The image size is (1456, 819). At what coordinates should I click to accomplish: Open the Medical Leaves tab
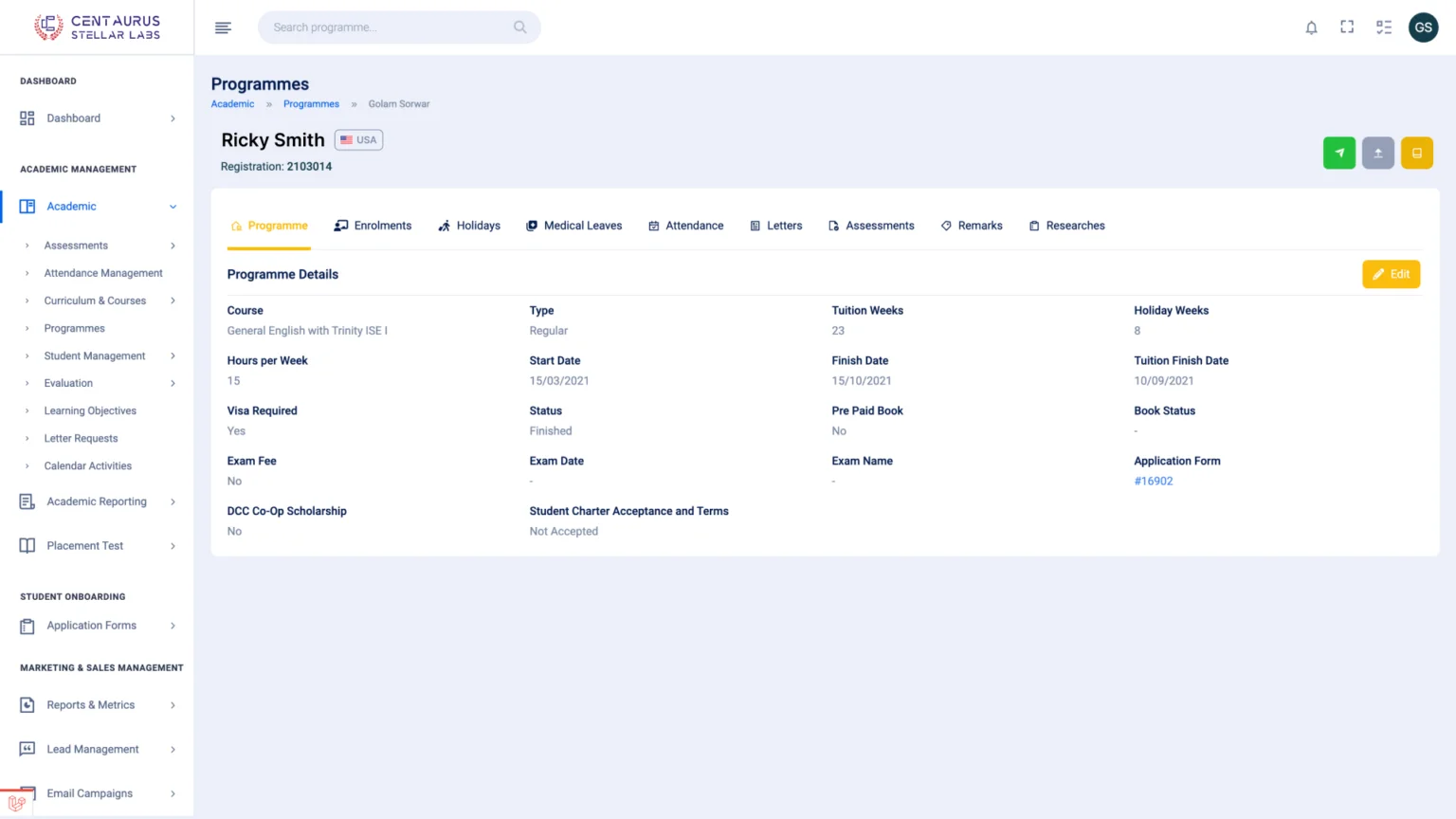(574, 226)
